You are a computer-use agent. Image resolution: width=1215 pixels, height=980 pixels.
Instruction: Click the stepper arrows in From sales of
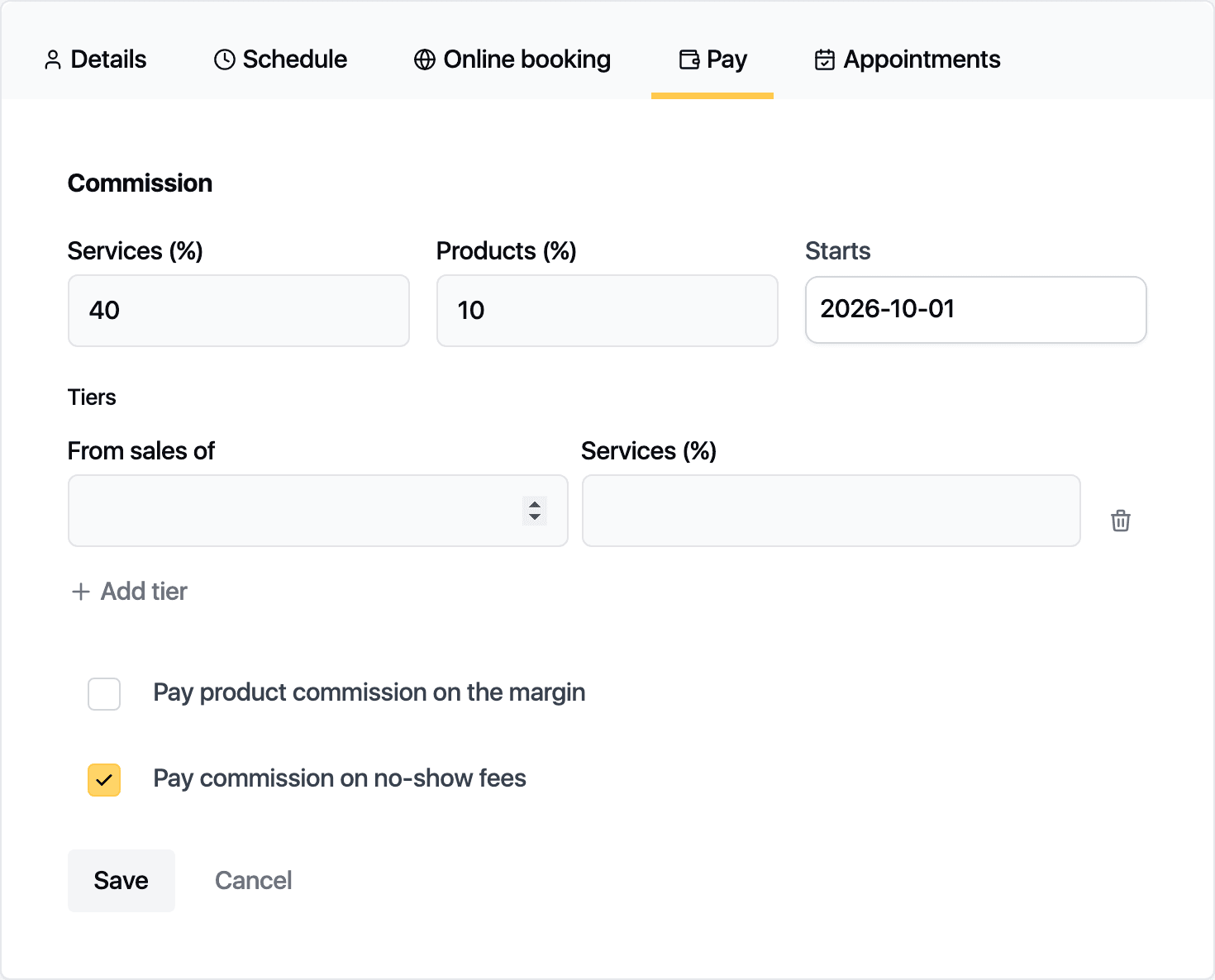tap(535, 511)
